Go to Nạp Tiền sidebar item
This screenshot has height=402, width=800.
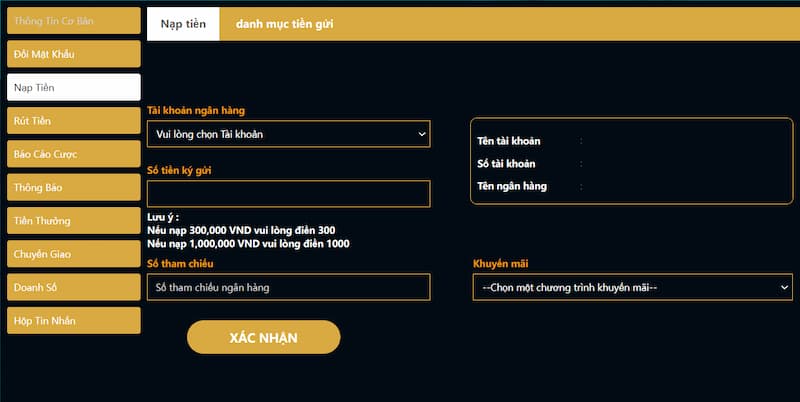click(x=73, y=87)
